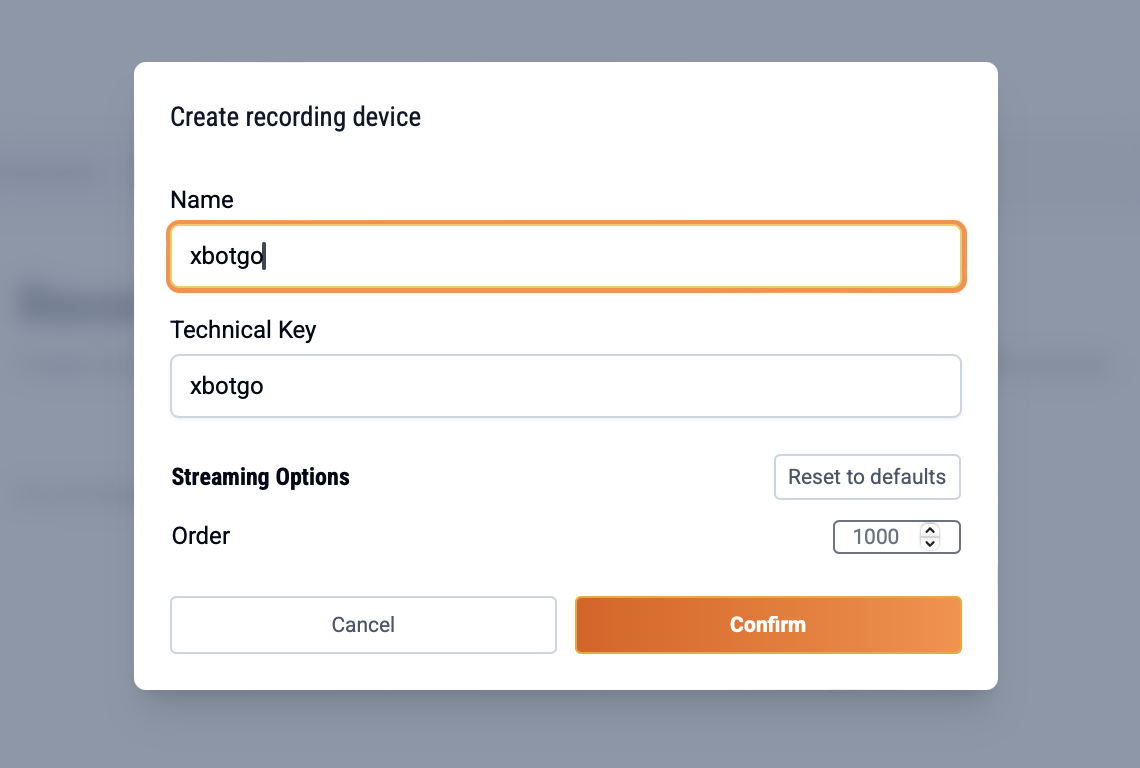Increase the Order value with up arrow
Image resolution: width=1140 pixels, height=768 pixels.
pos(930,531)
